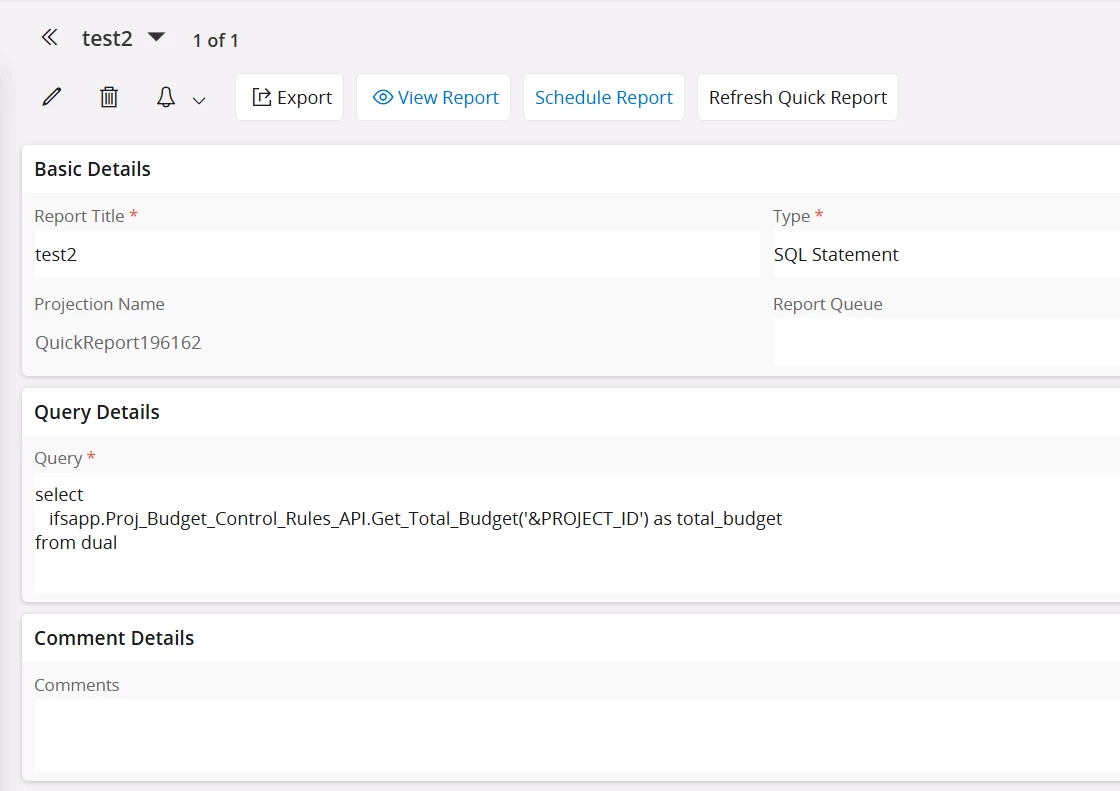Click the Schedule Report button
Viewport: 1120px width, 791px height.
604,97
